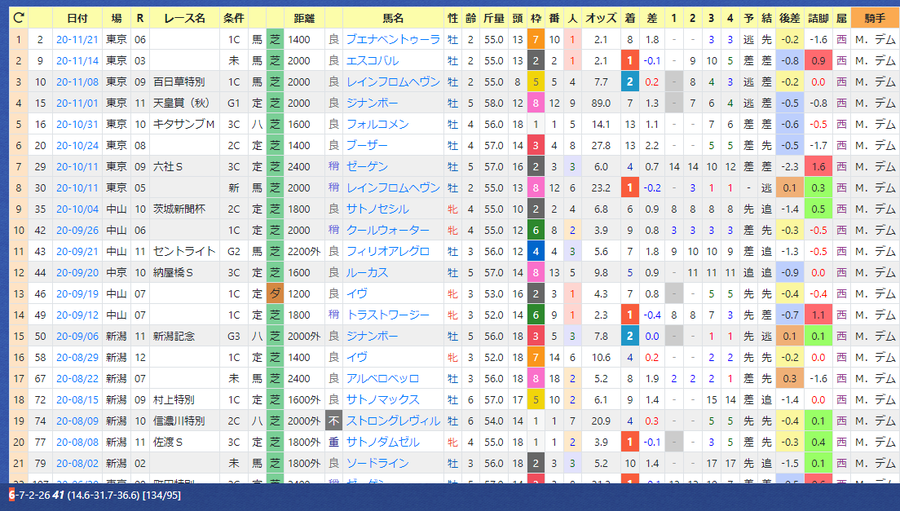
Task: Open horse ブエナベントゥーラ
Action: click(393, 40)
